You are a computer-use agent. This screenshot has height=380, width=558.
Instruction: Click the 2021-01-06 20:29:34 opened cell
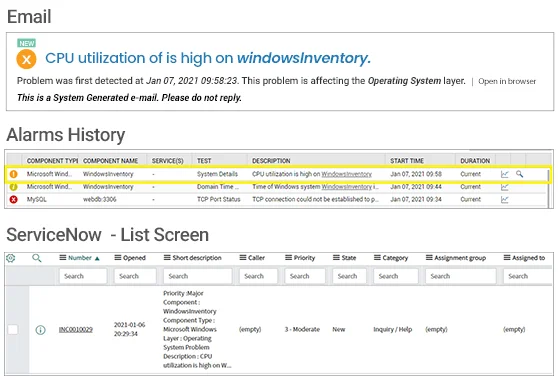coord(130,329)
